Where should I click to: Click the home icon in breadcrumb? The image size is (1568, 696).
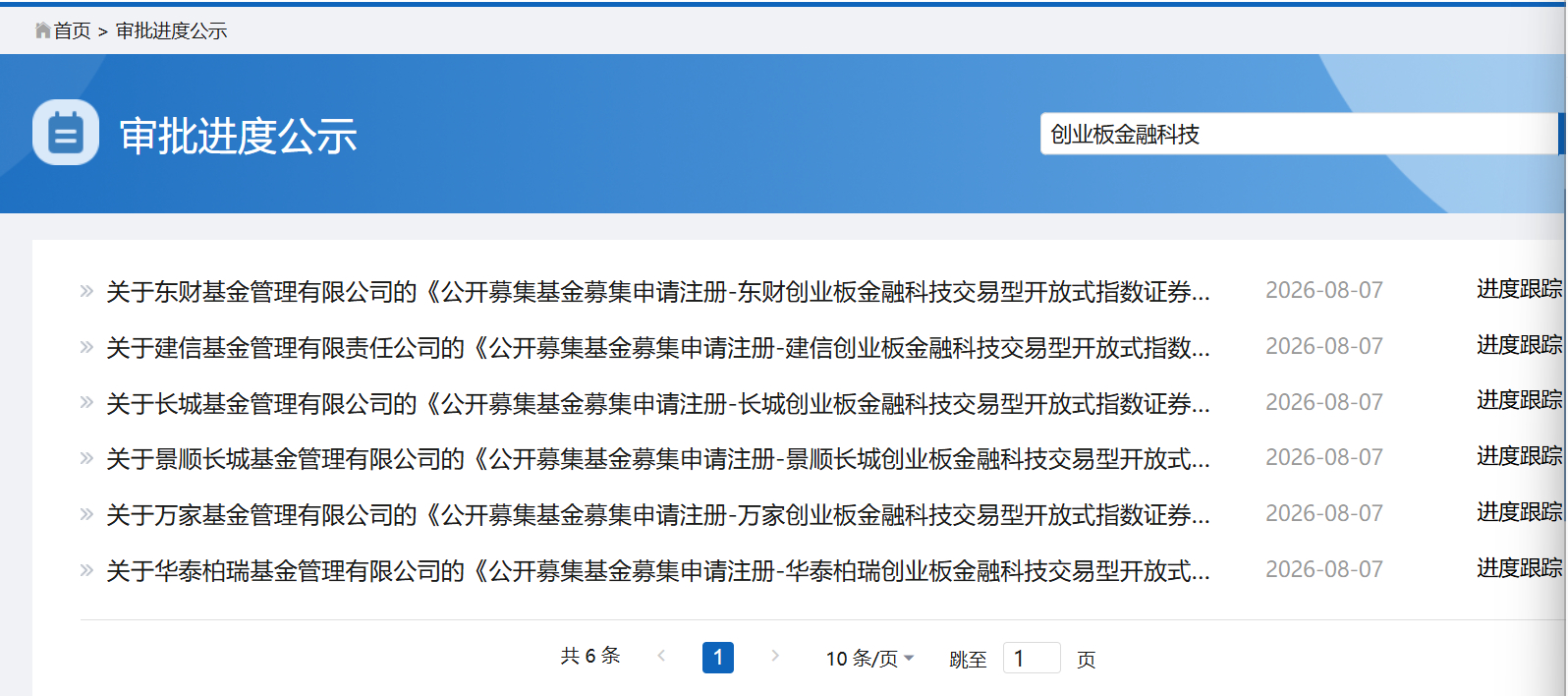[x=42, y=30]
